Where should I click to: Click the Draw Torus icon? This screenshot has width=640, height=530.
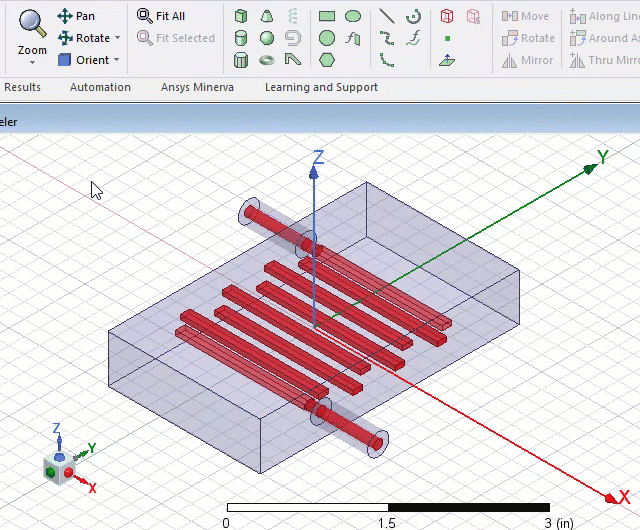coord(267,60)
